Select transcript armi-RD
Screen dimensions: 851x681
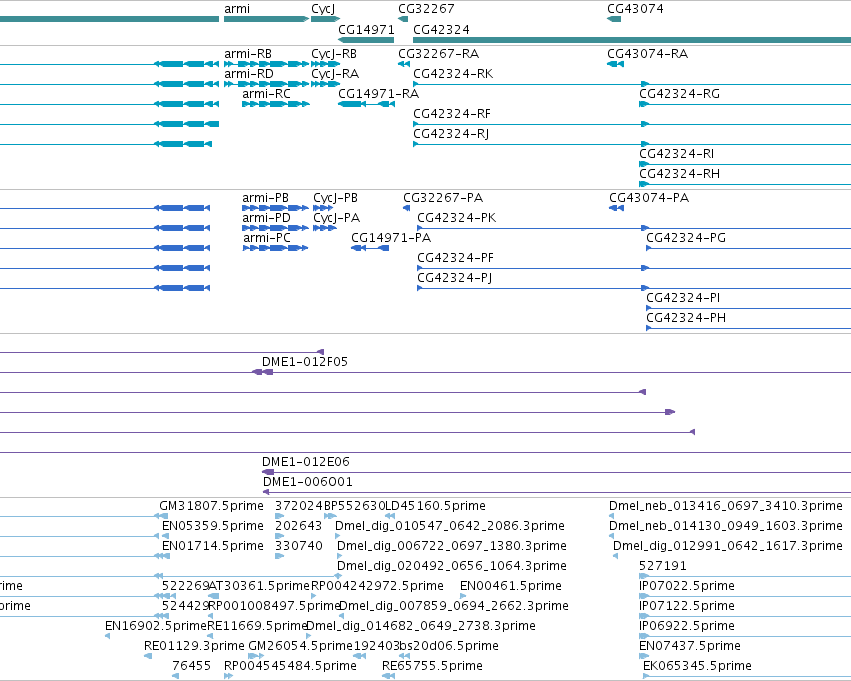pos(266,84)
